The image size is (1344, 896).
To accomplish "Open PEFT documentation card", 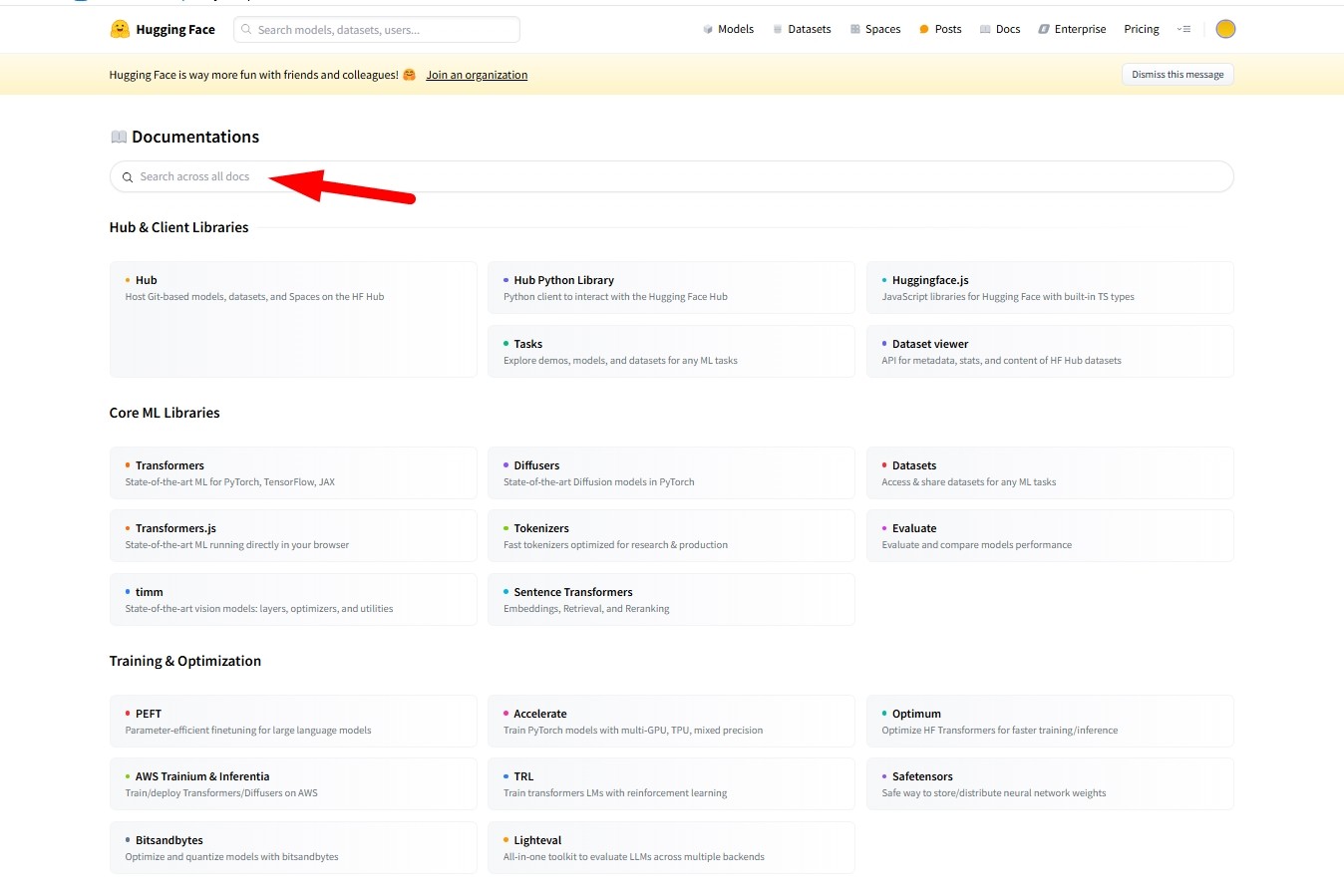I will click(x=293, y=721).
